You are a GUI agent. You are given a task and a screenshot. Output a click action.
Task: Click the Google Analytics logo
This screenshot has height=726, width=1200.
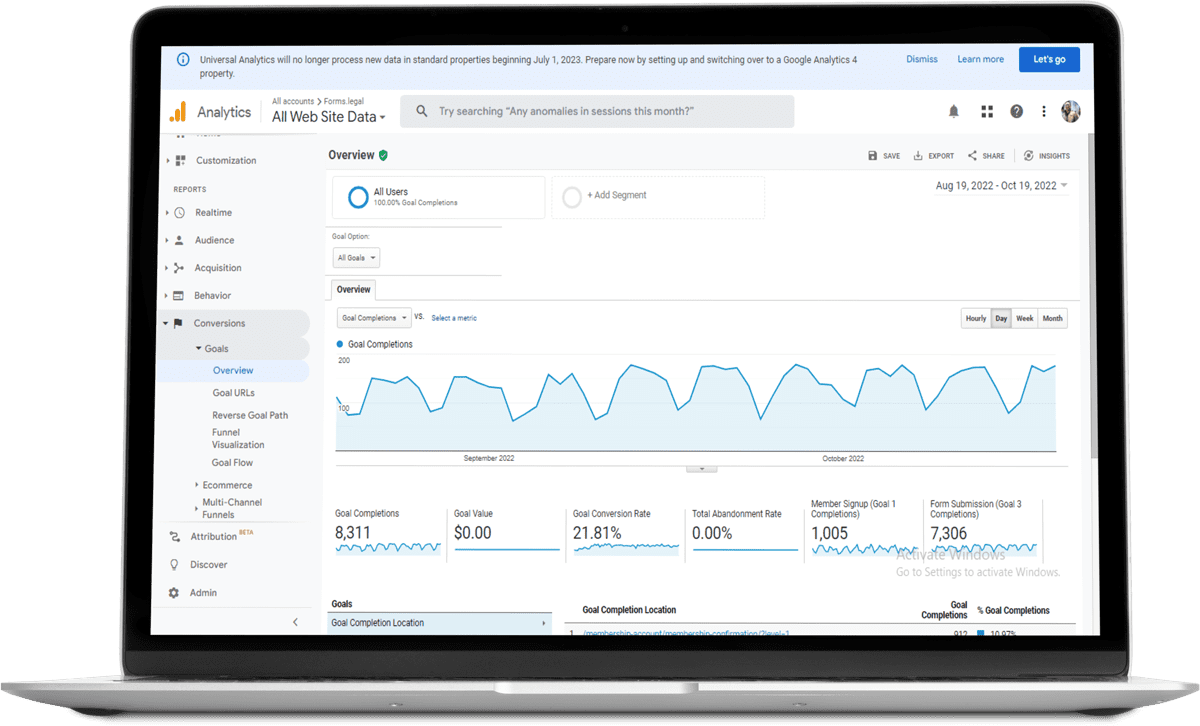coord(177,111)
